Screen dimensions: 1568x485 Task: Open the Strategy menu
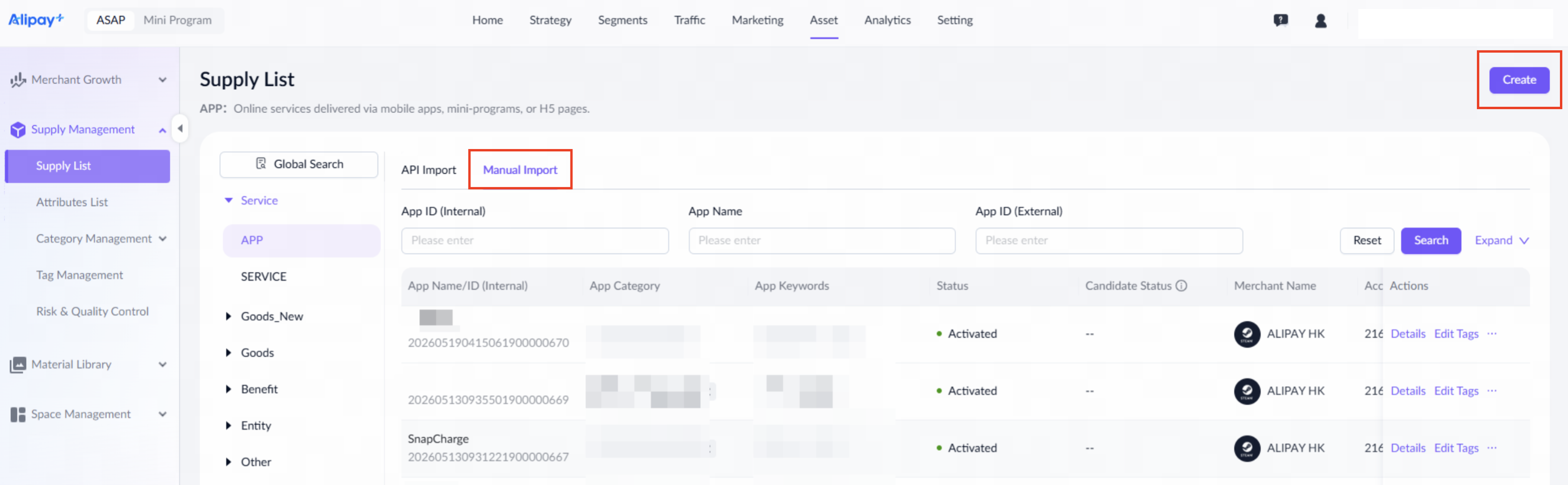coord(550,20)
